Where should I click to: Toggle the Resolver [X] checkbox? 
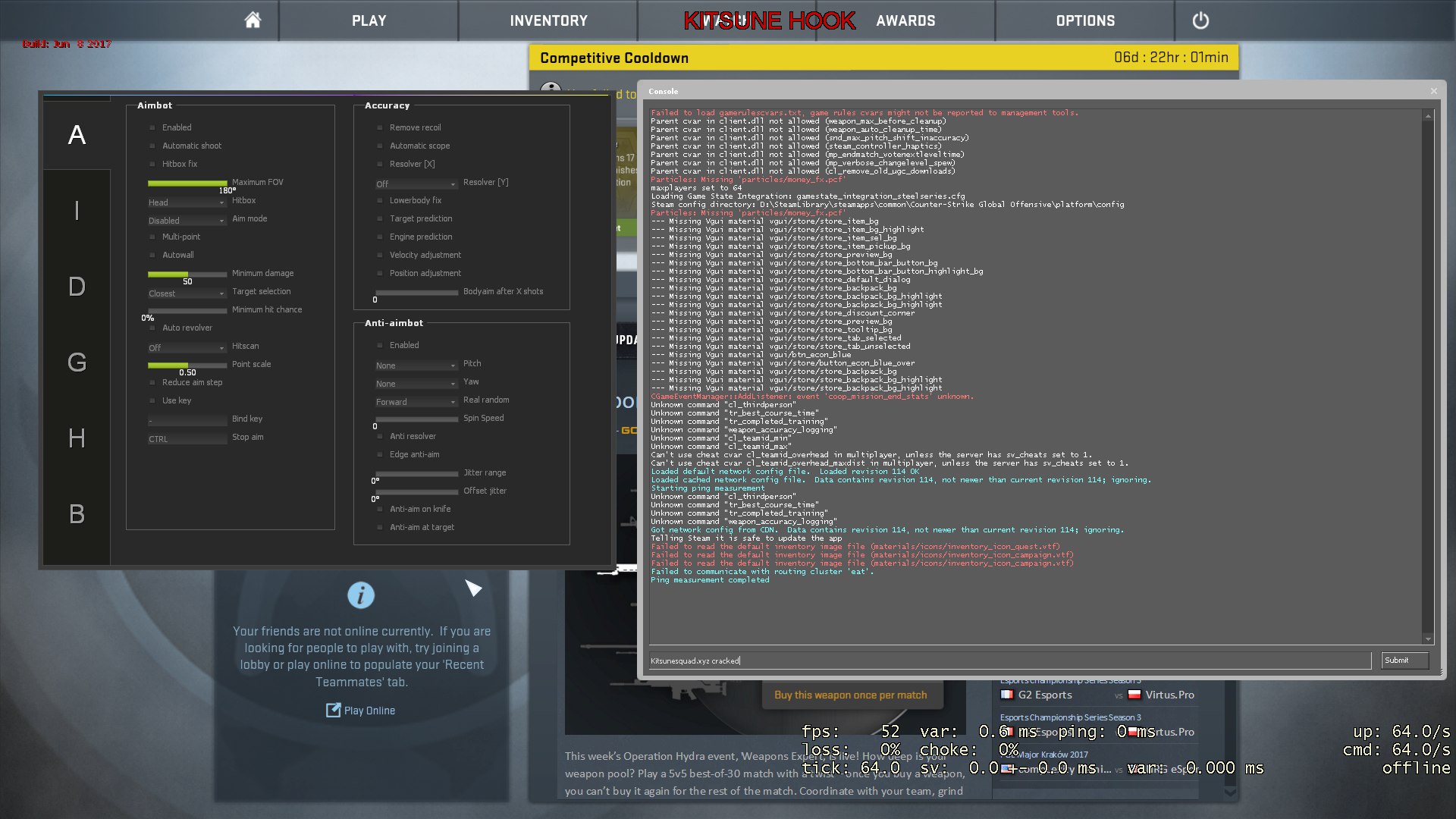[380, 164]
